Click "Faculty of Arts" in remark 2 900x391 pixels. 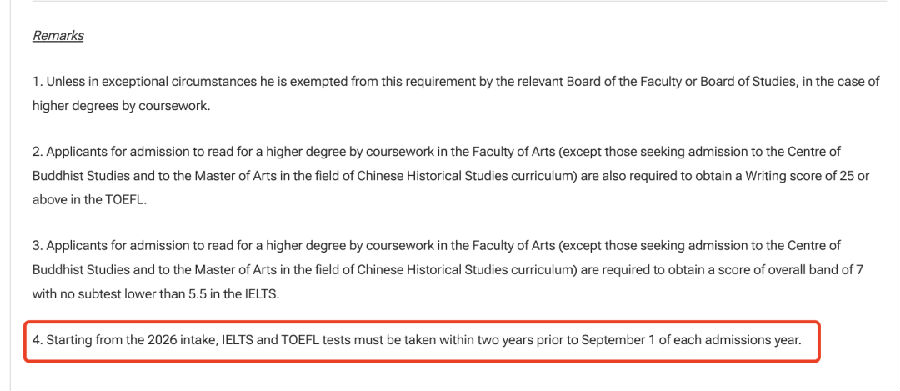[510, 152]
